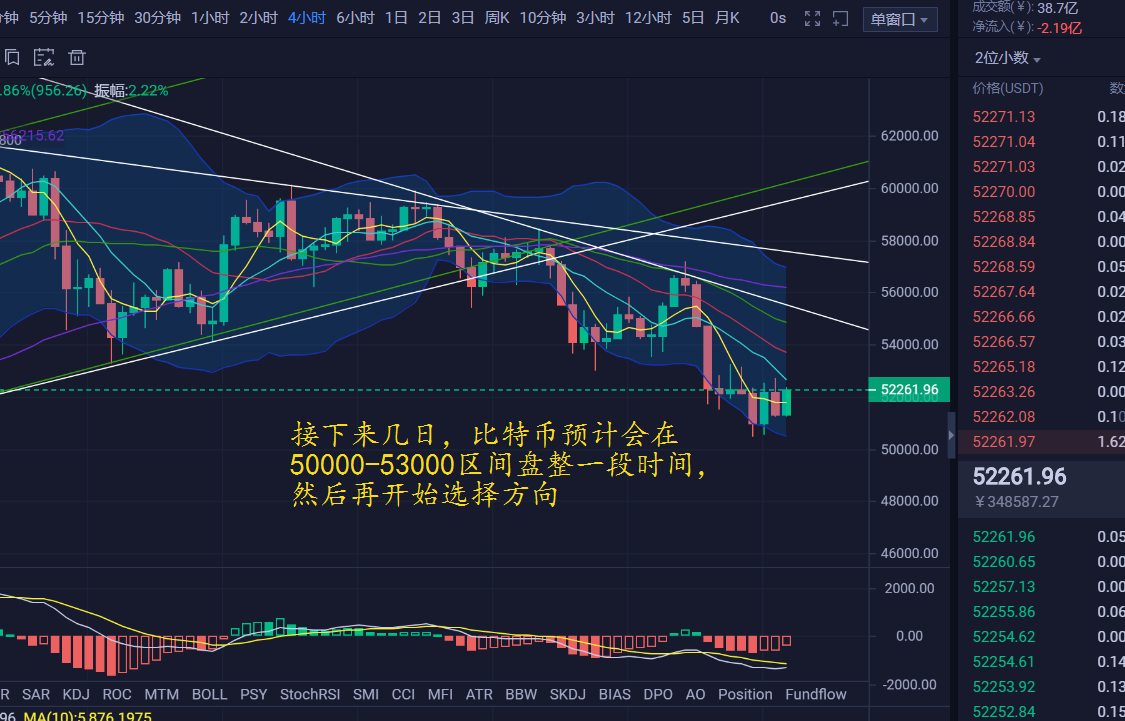Click the bookmark-shaped icon in chart toolbar

[12, 58]
